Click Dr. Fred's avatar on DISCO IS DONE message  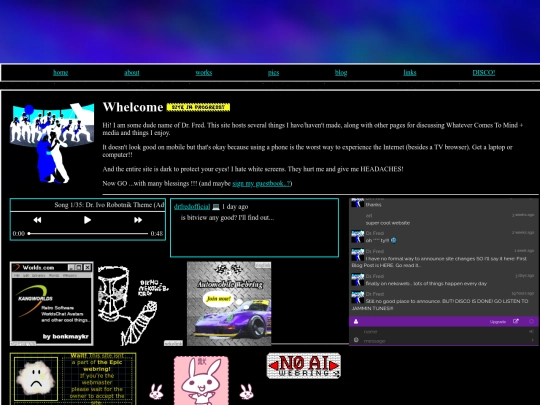[357, 297]
